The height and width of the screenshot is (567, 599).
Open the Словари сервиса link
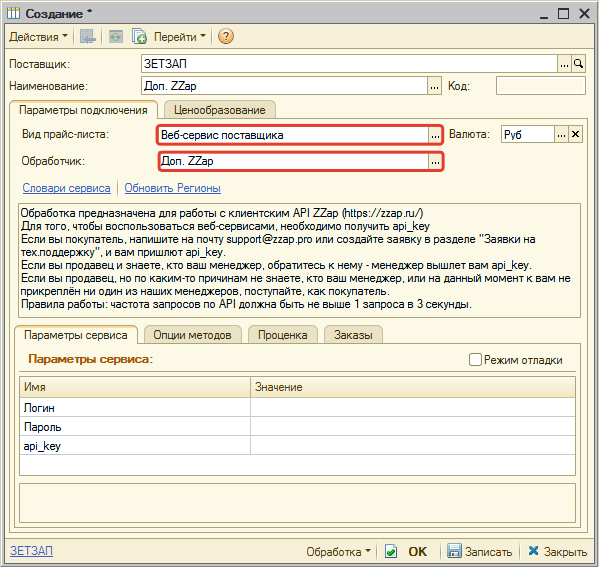coord(66,188)
